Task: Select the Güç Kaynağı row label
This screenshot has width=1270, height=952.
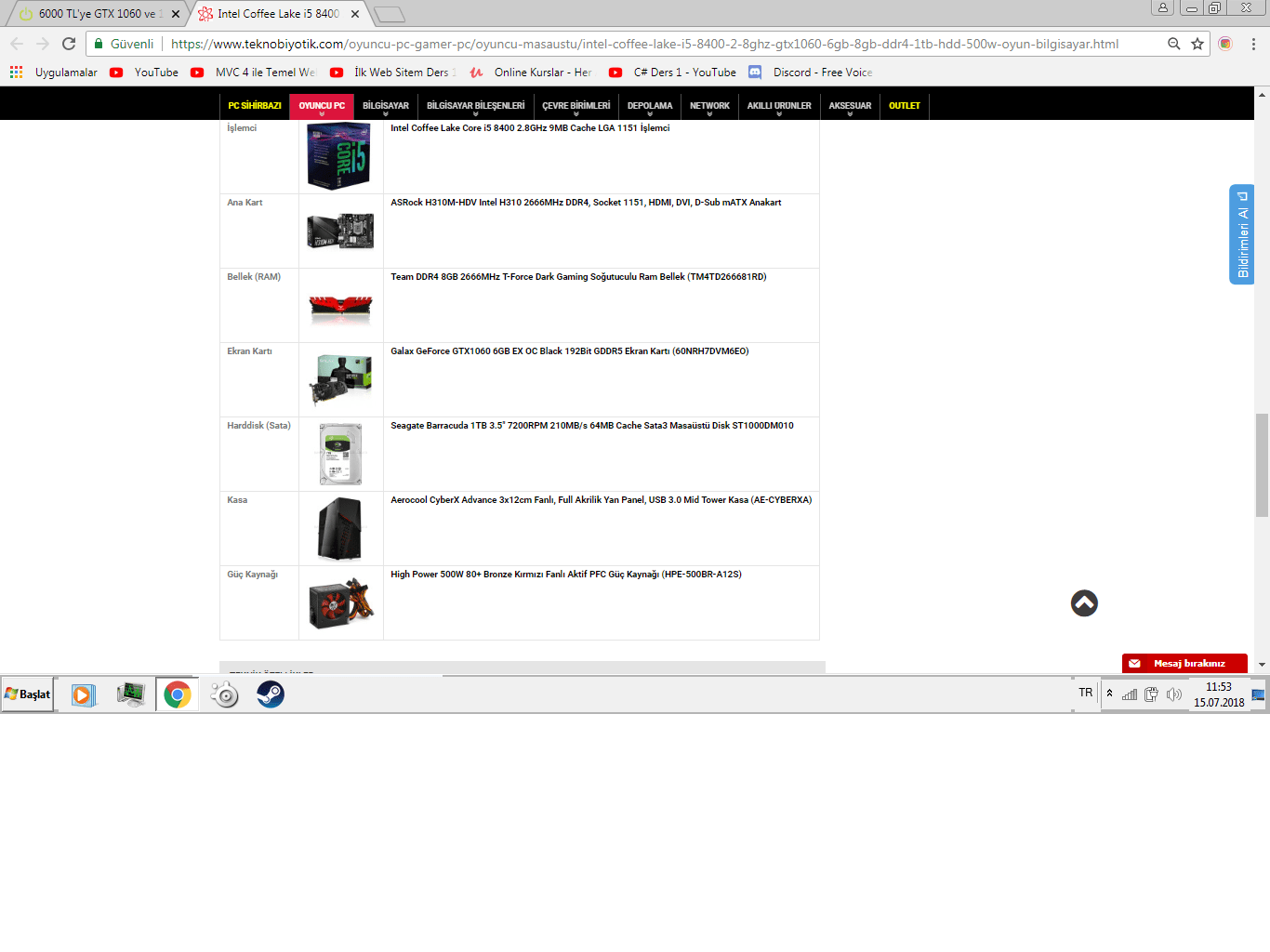Action: pyautogui.click(x=252, y=575)
